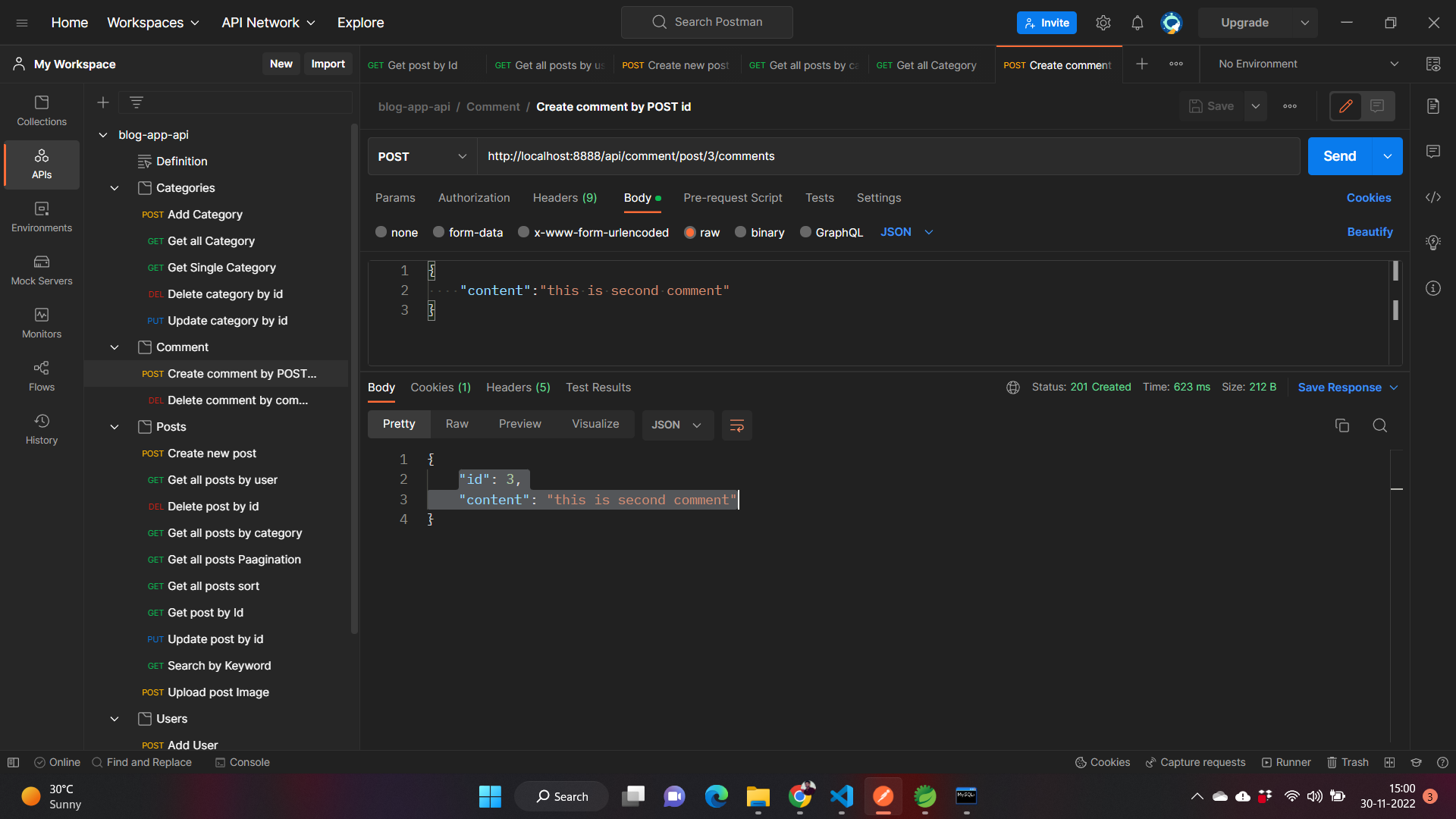Click the request URL input field
This screenshot has height=819, width=1456.
(x=887, y=156)
